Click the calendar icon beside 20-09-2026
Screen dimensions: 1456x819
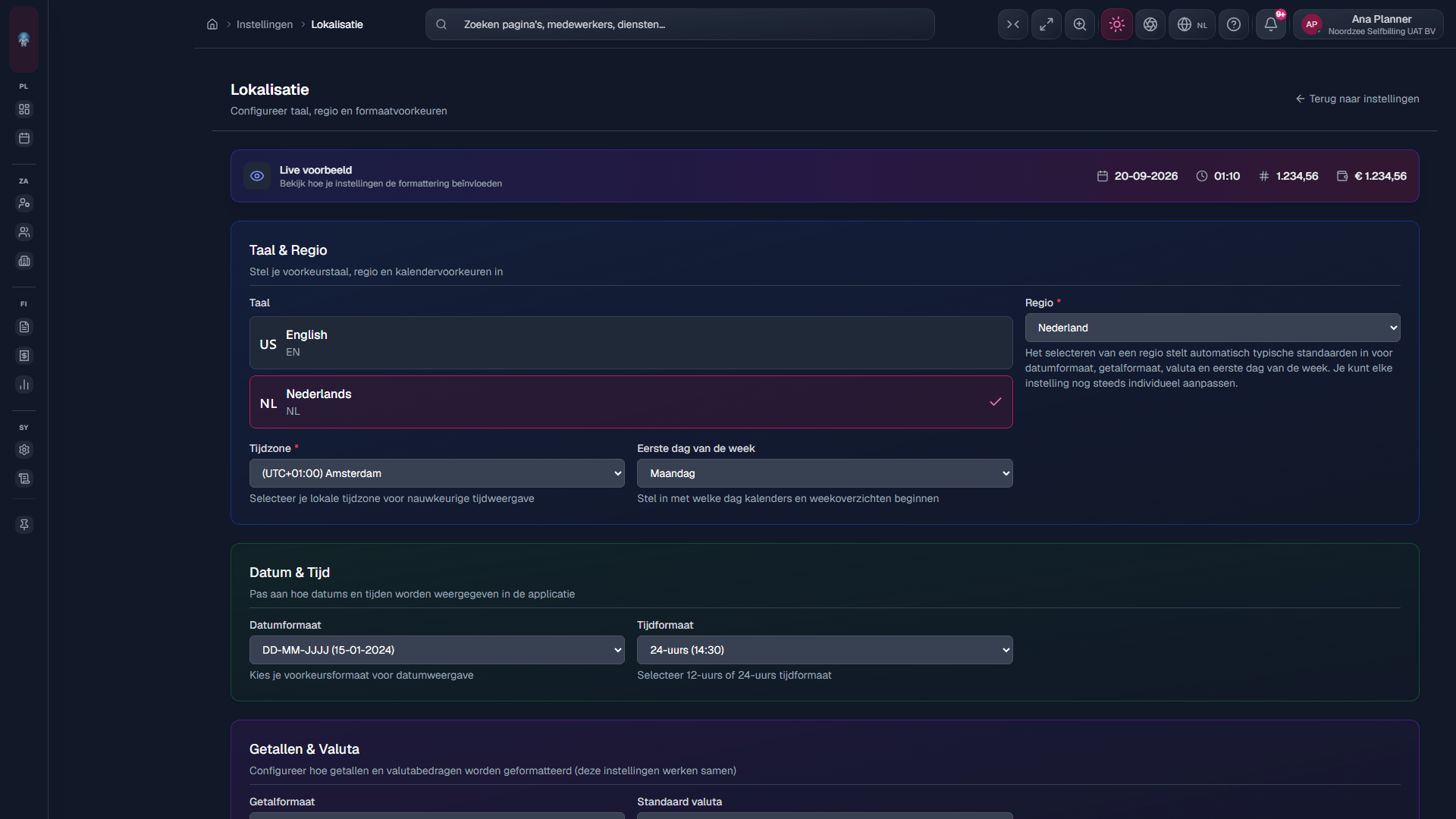pos(1103,176)
